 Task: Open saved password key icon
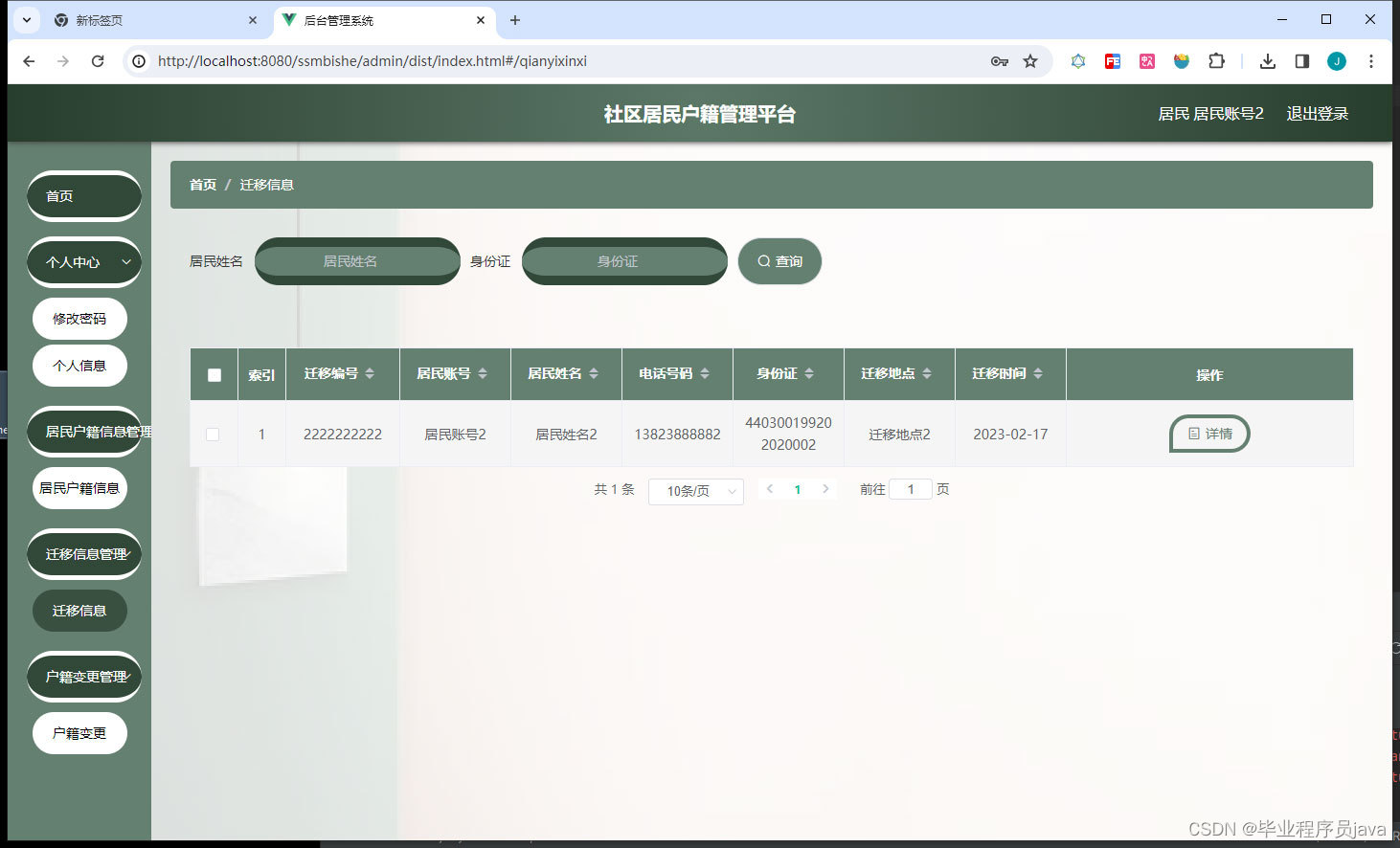click(x=1000, y=61)
